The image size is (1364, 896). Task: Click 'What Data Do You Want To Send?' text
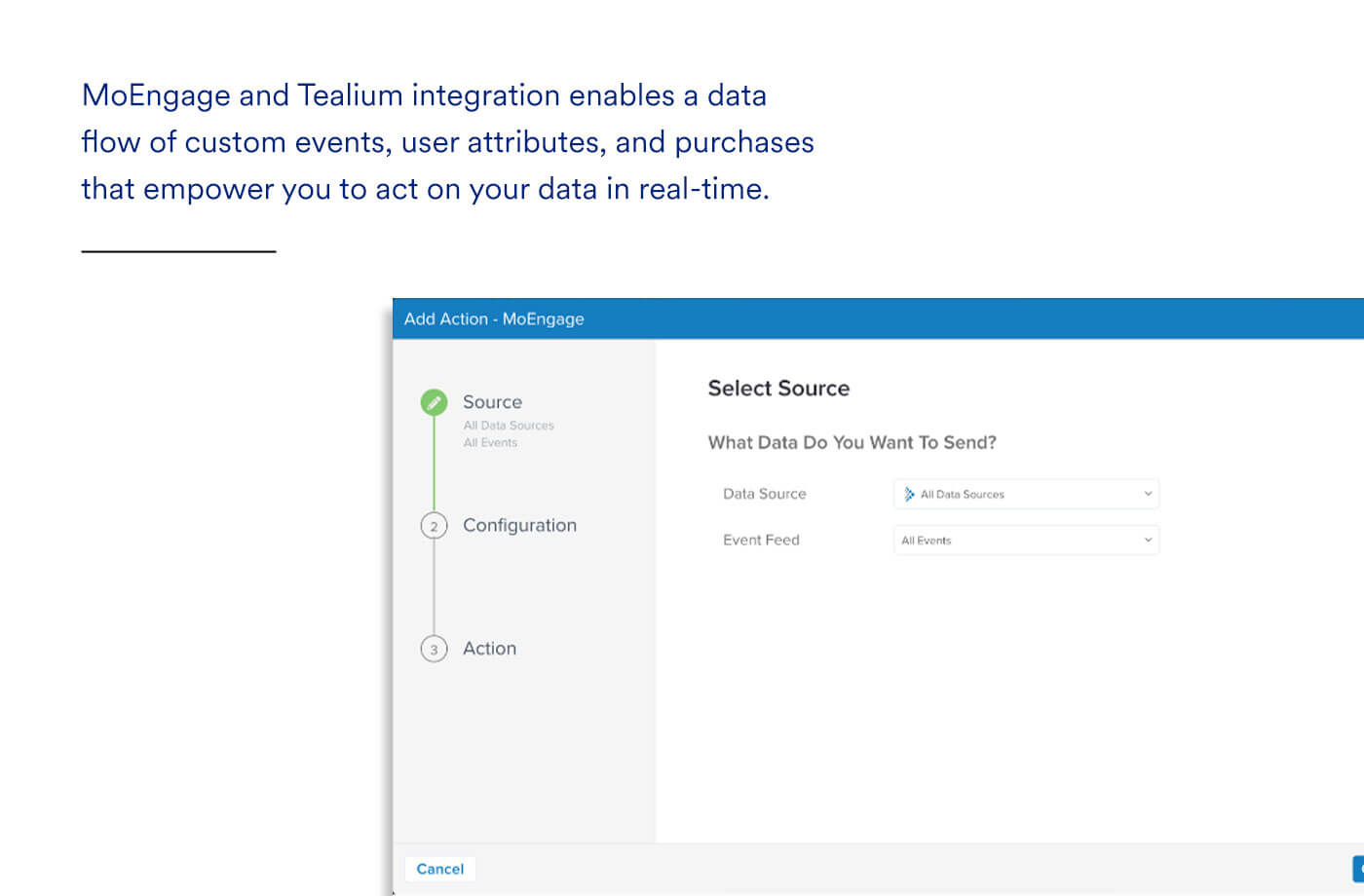coord(852,442)
